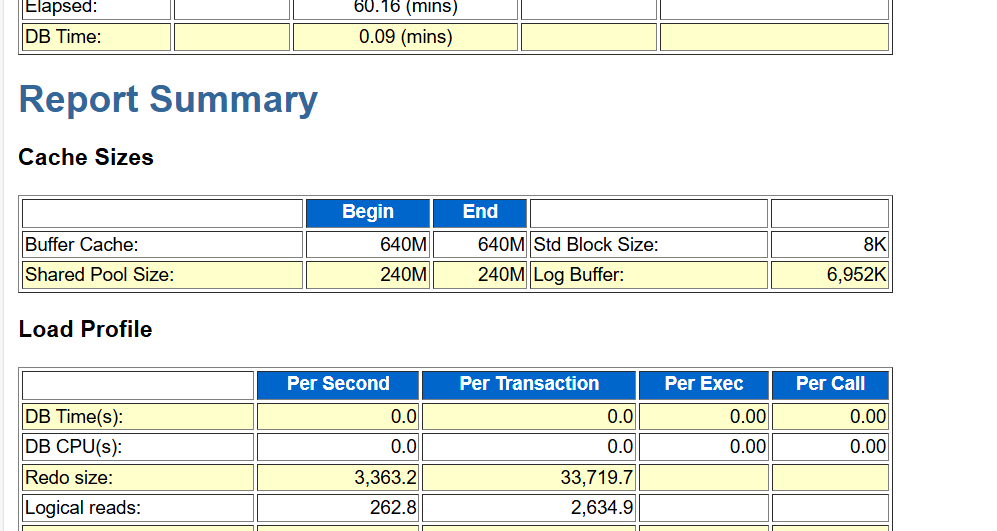Click the 6,952K log buffer value
Viewport: 997px width, 531px height.
(x=856, y=275)
